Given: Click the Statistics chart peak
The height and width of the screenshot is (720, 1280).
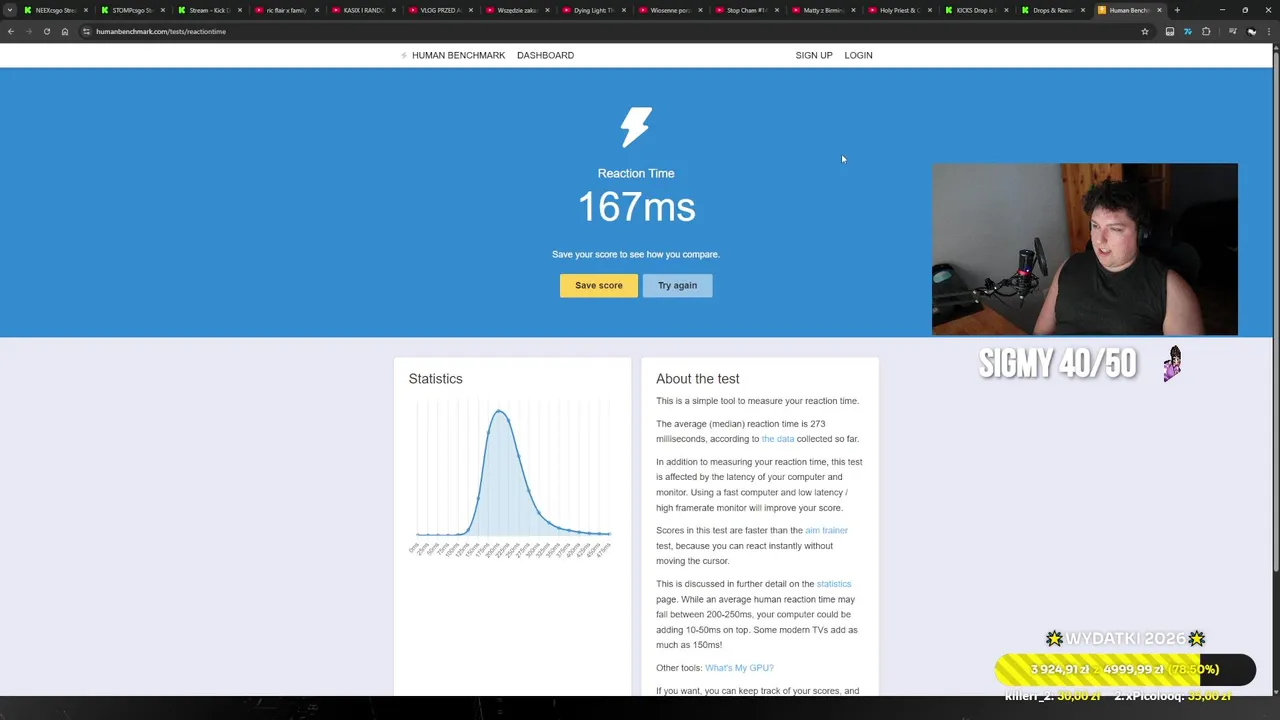Looking at the screenshot, I should [500, 411].
